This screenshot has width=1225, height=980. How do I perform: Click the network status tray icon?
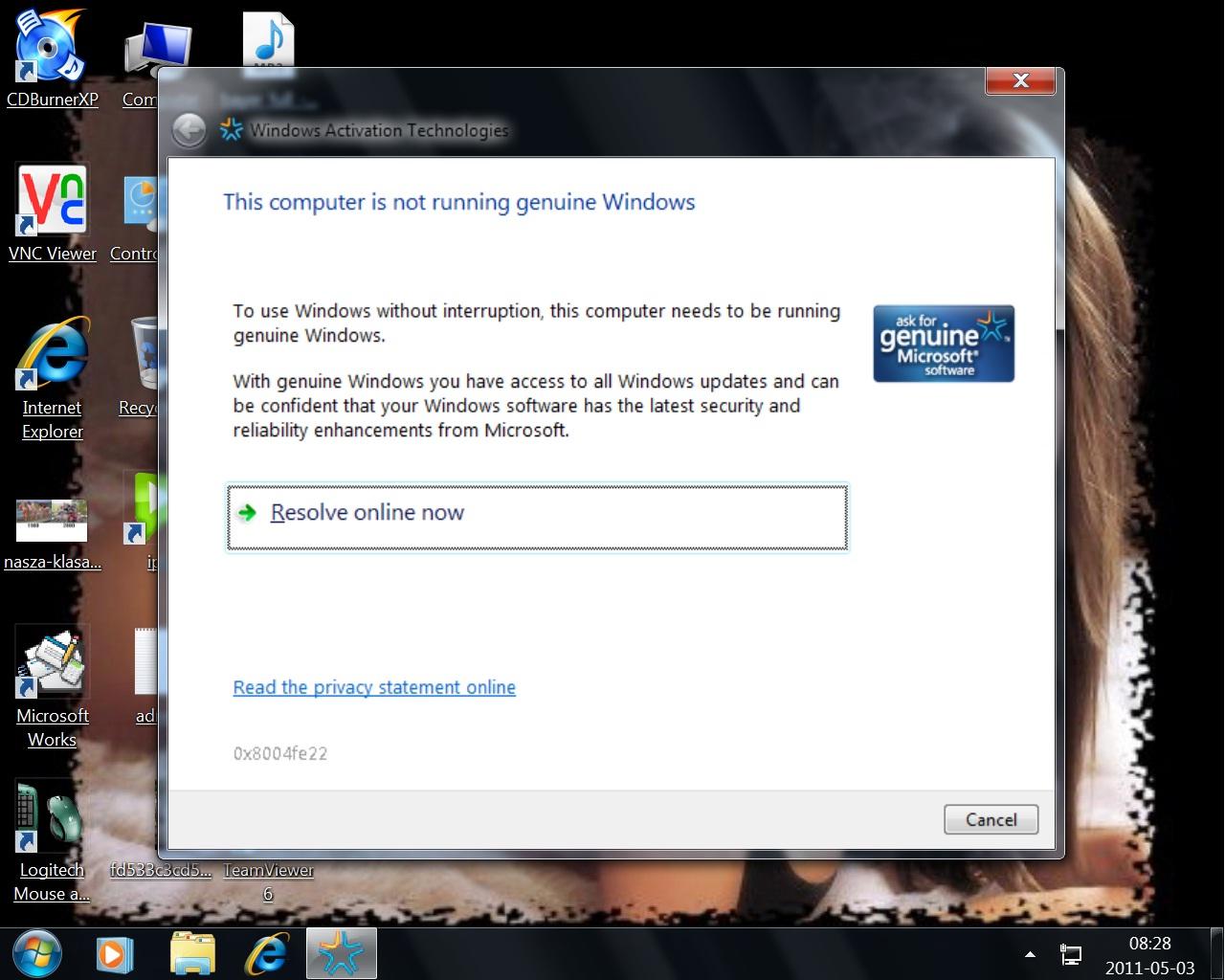click(1071, 954)
